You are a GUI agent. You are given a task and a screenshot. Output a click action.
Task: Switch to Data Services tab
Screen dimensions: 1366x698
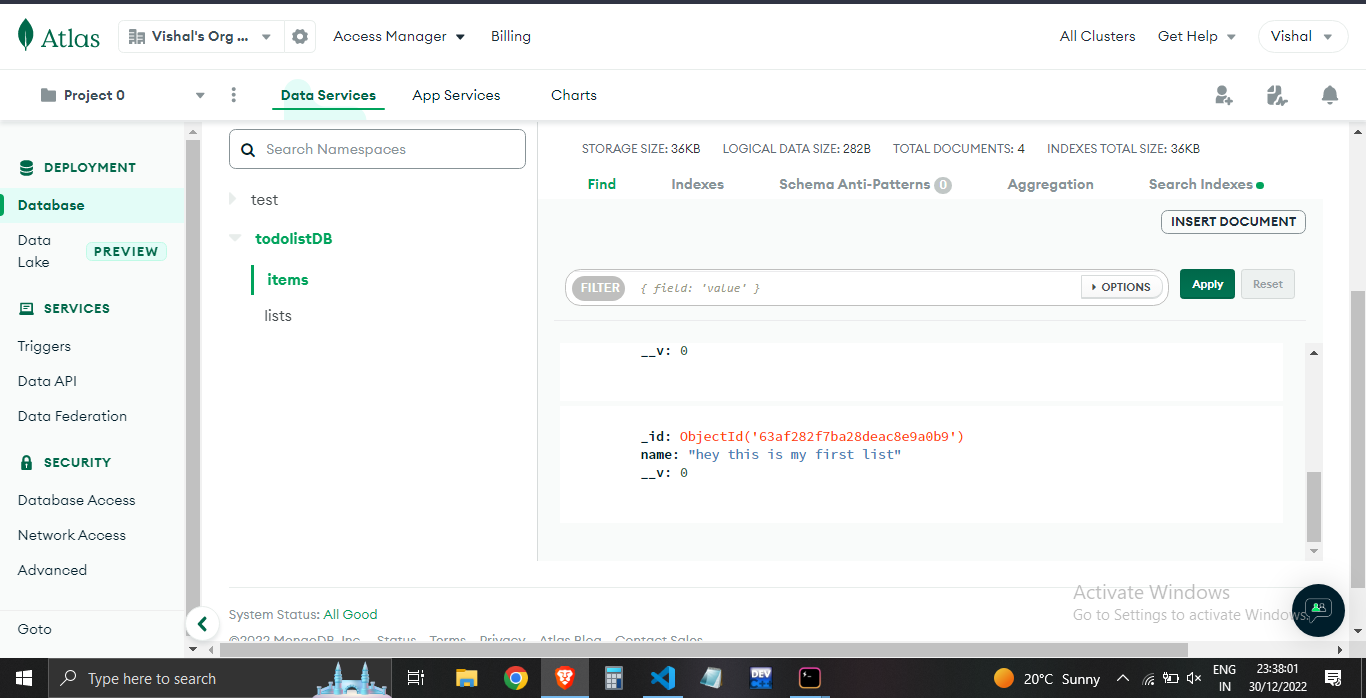328,96
